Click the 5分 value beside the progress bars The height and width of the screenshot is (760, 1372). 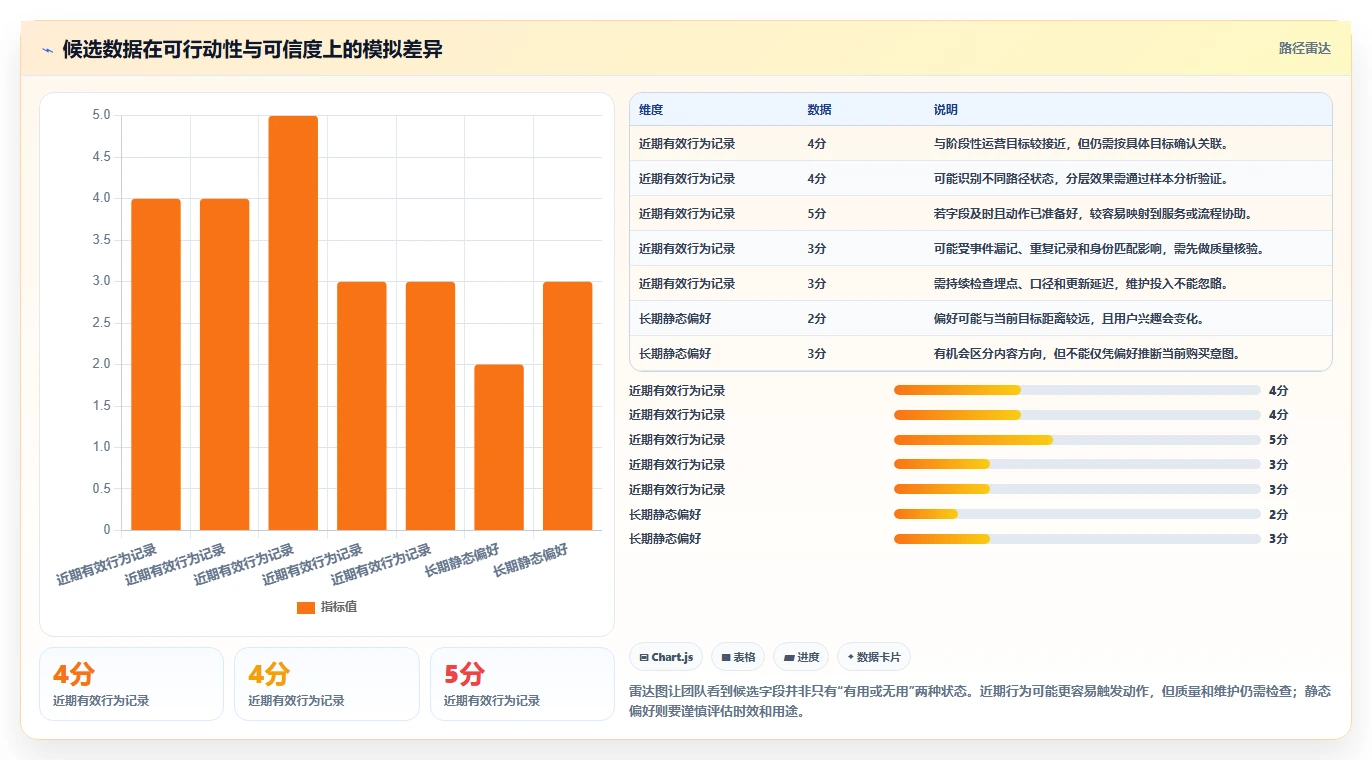coord(1278,440)
